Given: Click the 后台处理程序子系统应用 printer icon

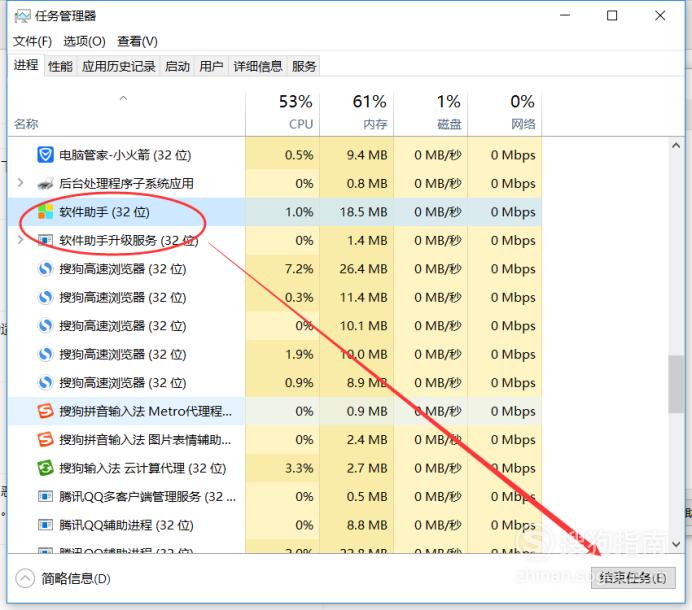Looking at the screenshot, I should tap(45, 183).
